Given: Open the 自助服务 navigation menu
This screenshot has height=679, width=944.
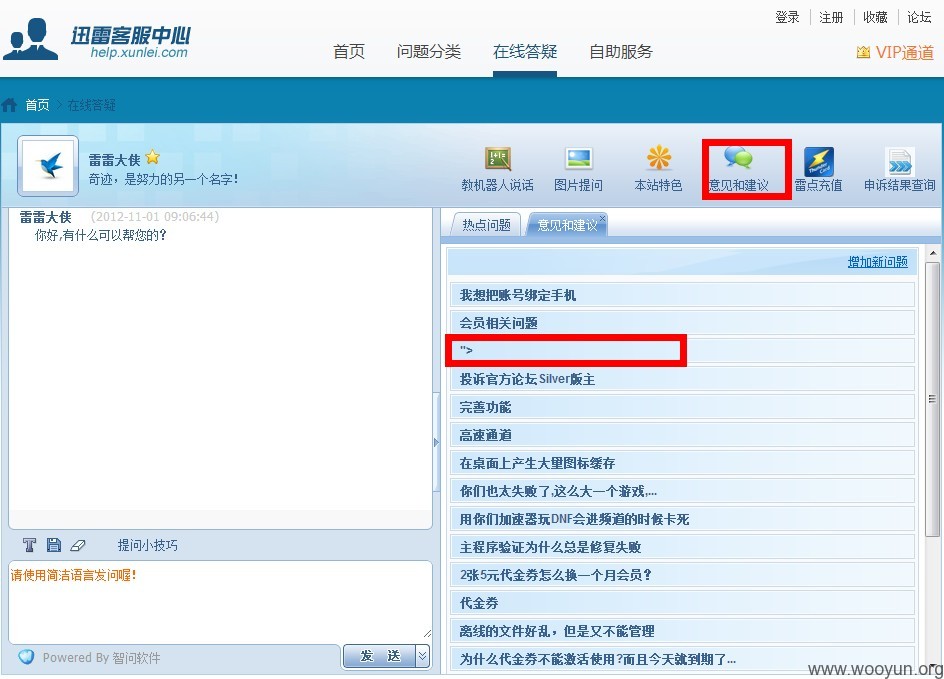Looking at the screenshot, I should [621, 52].
